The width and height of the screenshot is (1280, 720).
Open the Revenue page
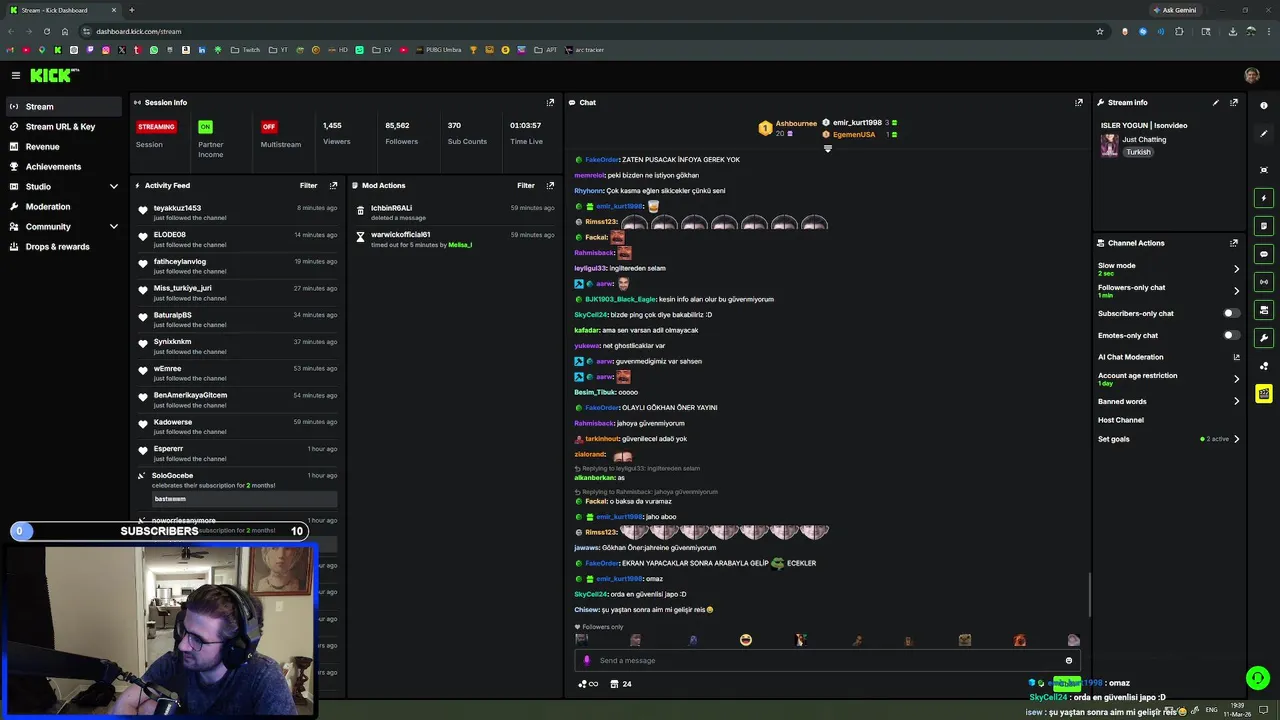[x=63, y=147]
